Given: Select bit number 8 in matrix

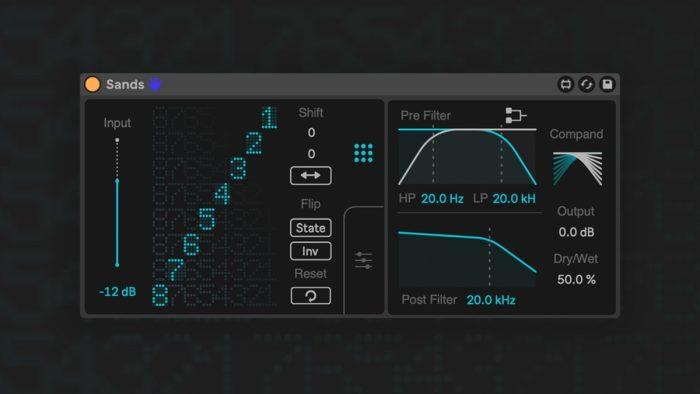Looking at the screenshot, I should coord(160,296).
